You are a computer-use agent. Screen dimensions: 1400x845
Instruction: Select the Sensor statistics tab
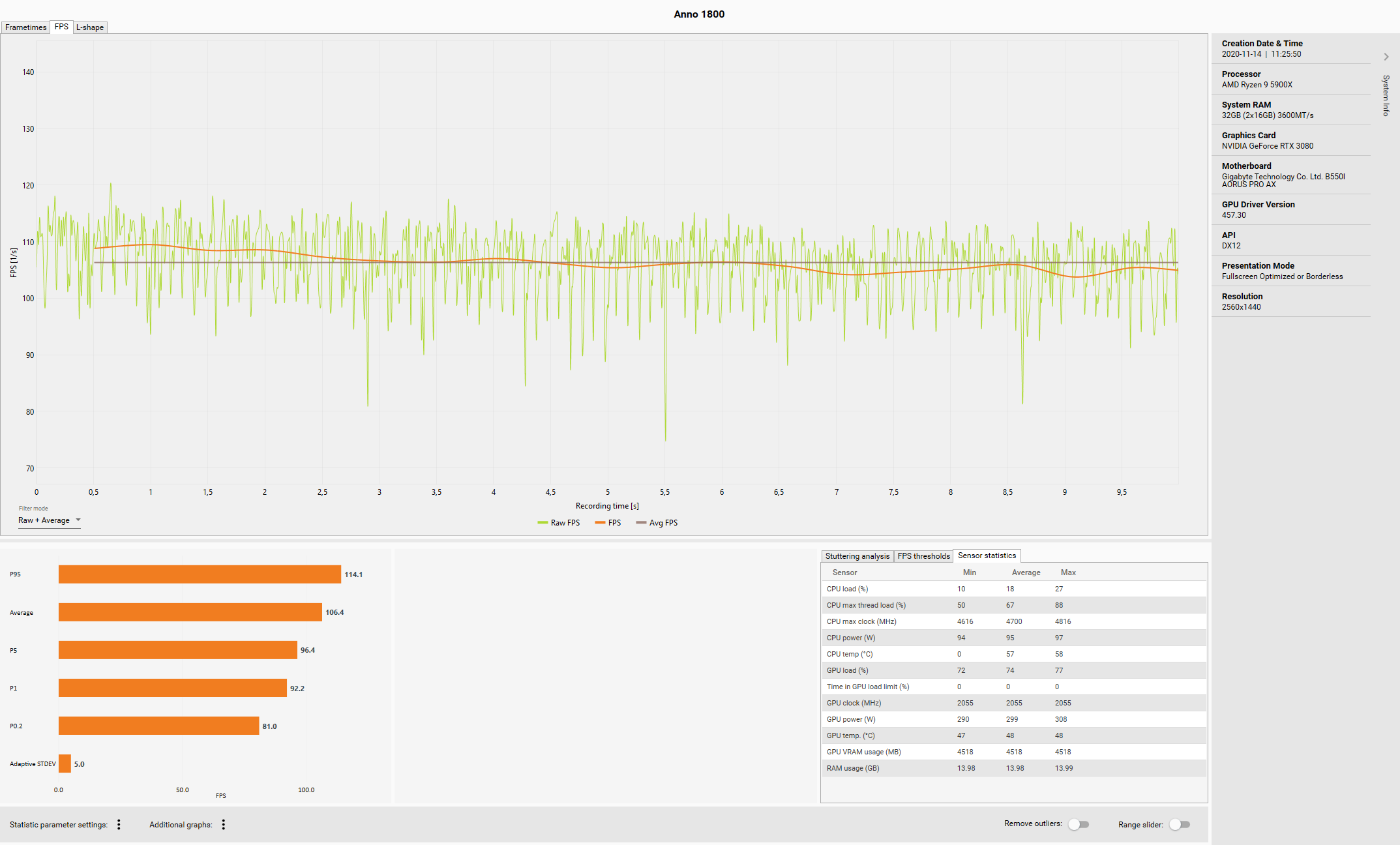987,556
